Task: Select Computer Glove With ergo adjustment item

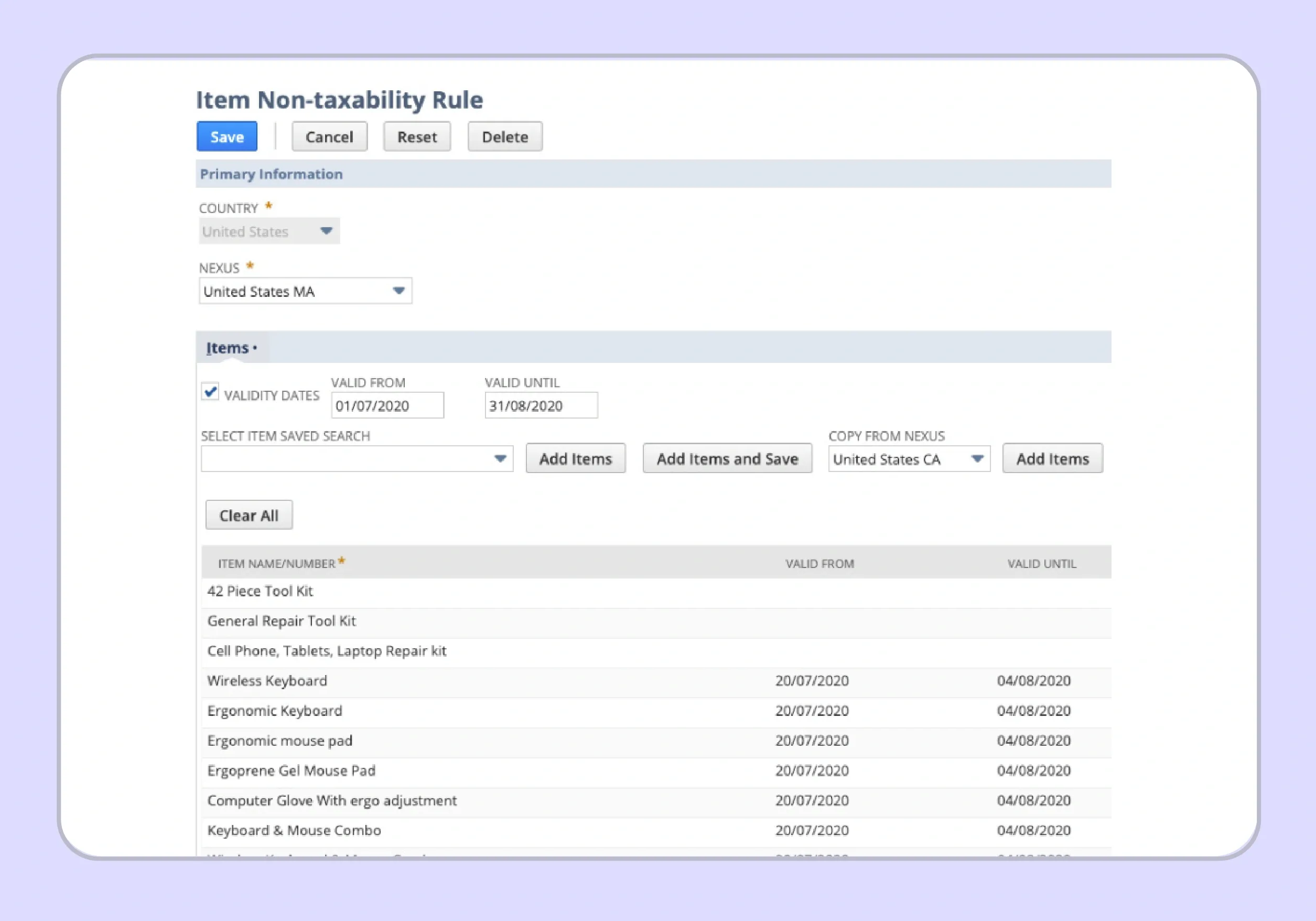Action: coord(332,800)
